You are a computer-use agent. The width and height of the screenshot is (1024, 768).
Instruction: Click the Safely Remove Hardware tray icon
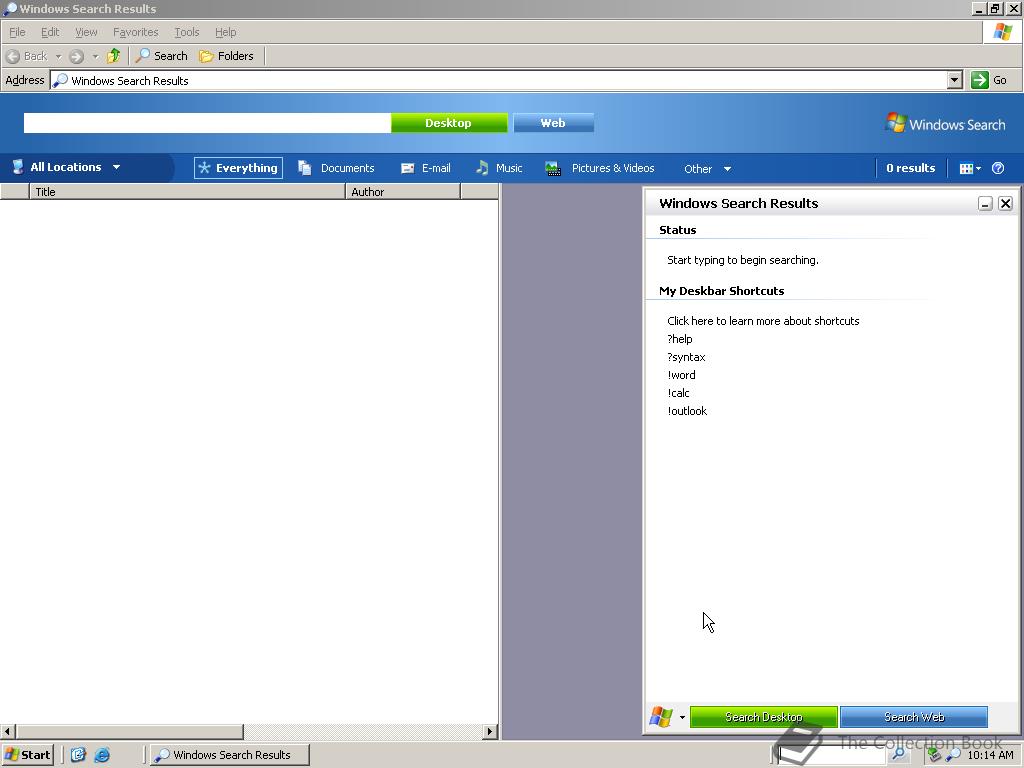pos(935,755)
